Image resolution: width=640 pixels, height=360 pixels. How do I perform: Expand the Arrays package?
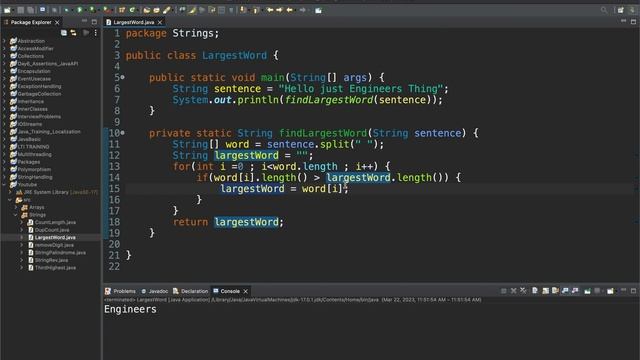tap(16, 207)
